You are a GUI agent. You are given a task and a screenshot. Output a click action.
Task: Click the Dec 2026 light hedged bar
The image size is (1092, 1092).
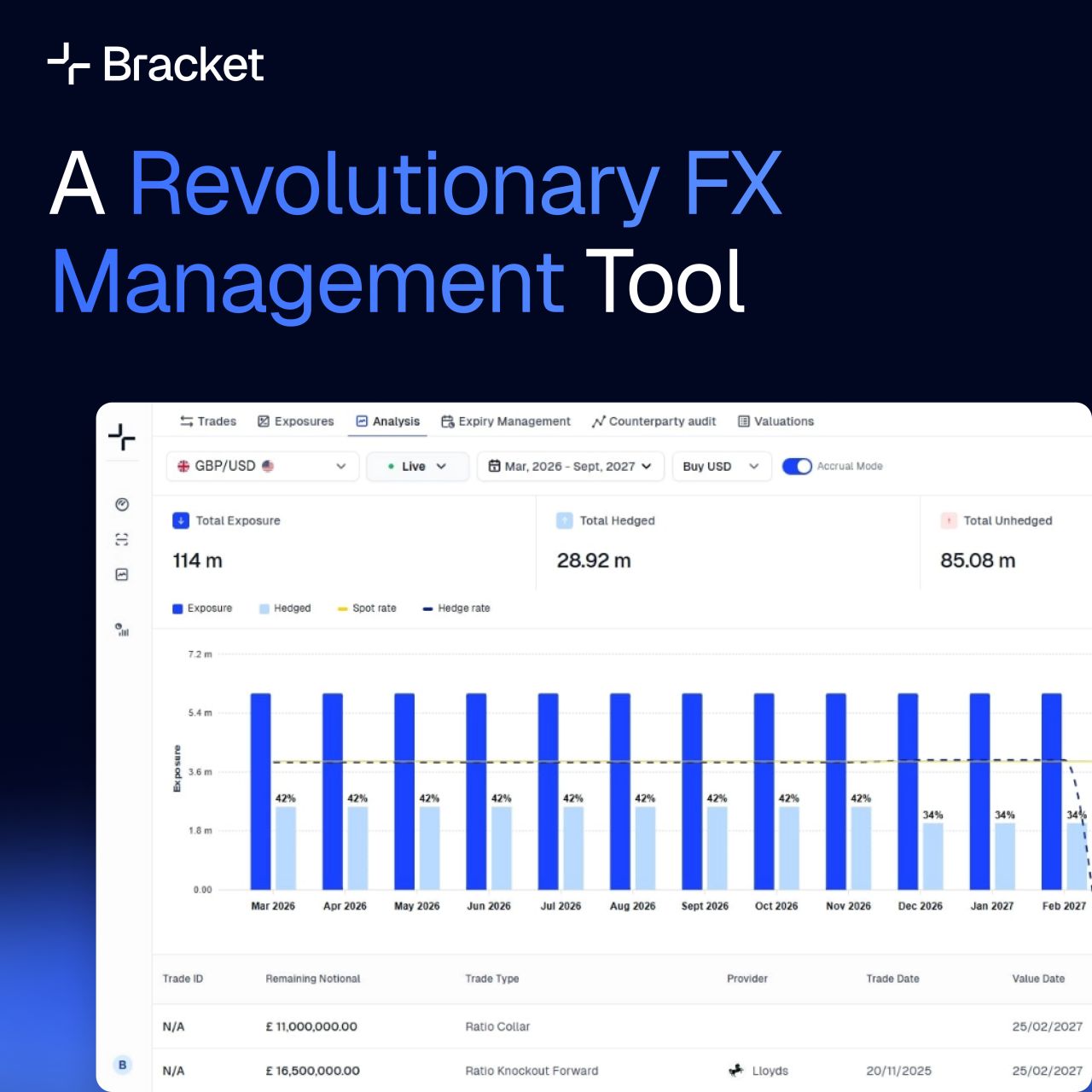point(933,857)
